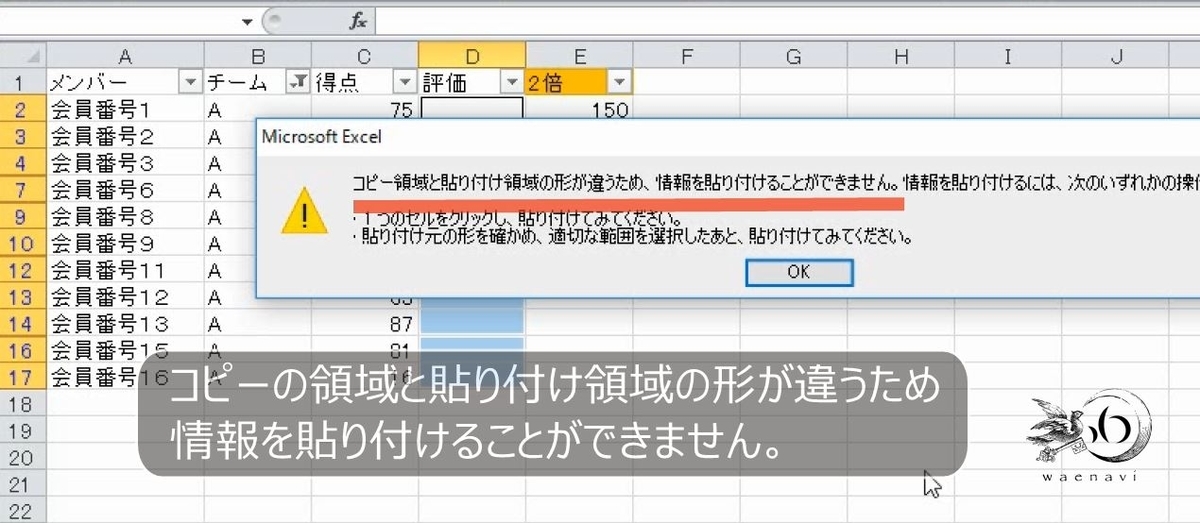Select column J header
Screen dimensions: 1200x523
[1115, 57]
